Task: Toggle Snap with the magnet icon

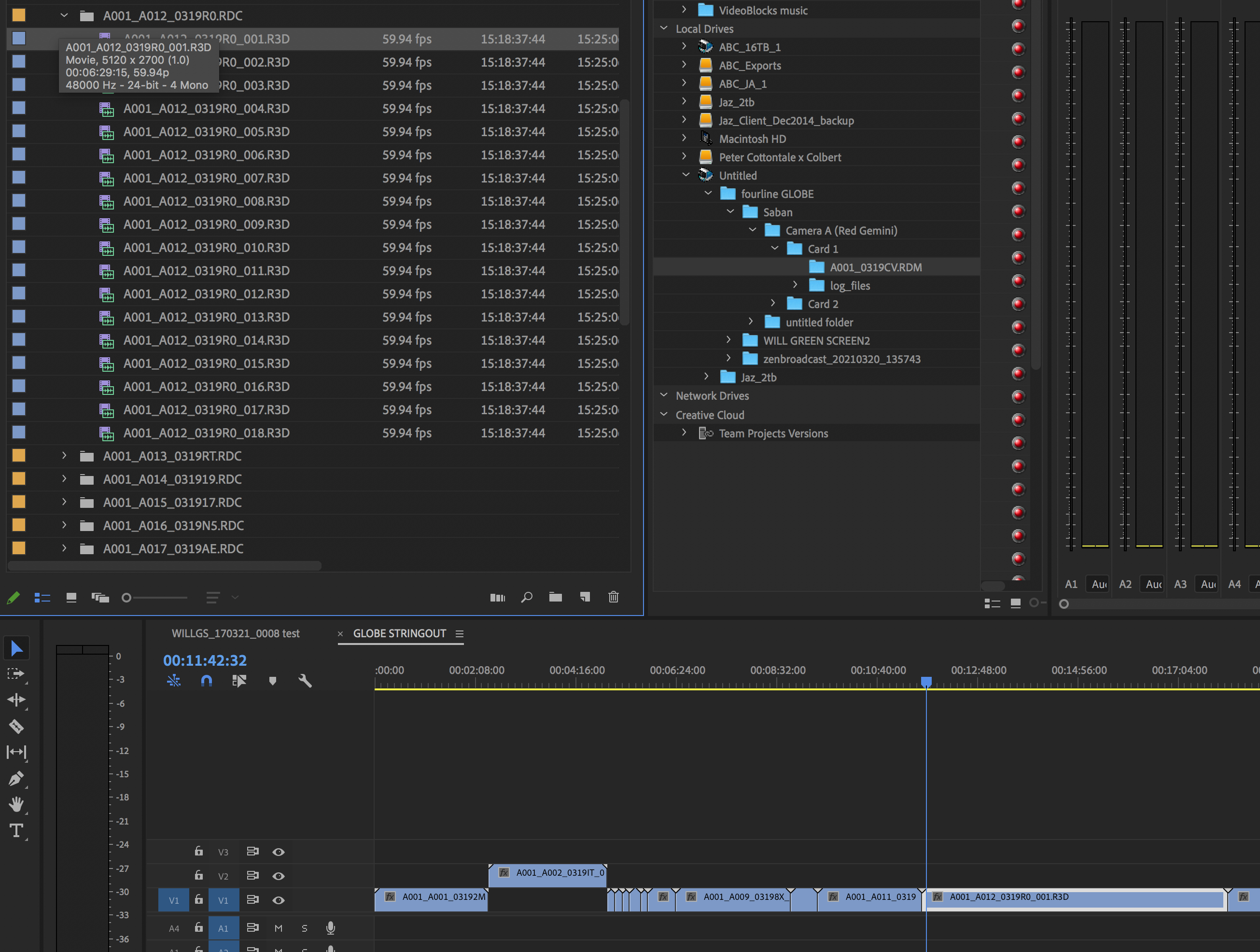Action: 206,681
